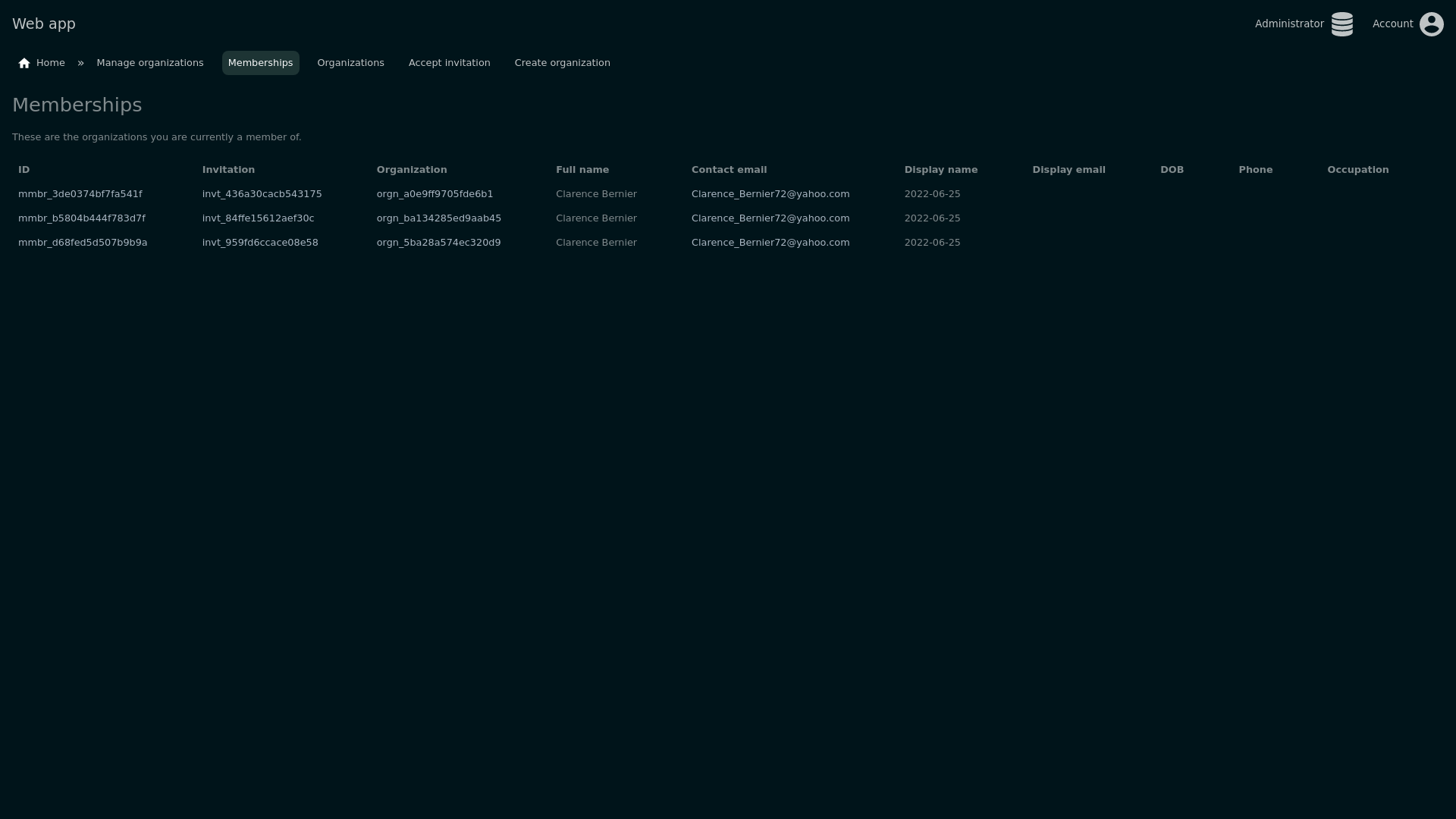
Task: Click the Account profile avatar icon
Action: [x=1431, y=24]
